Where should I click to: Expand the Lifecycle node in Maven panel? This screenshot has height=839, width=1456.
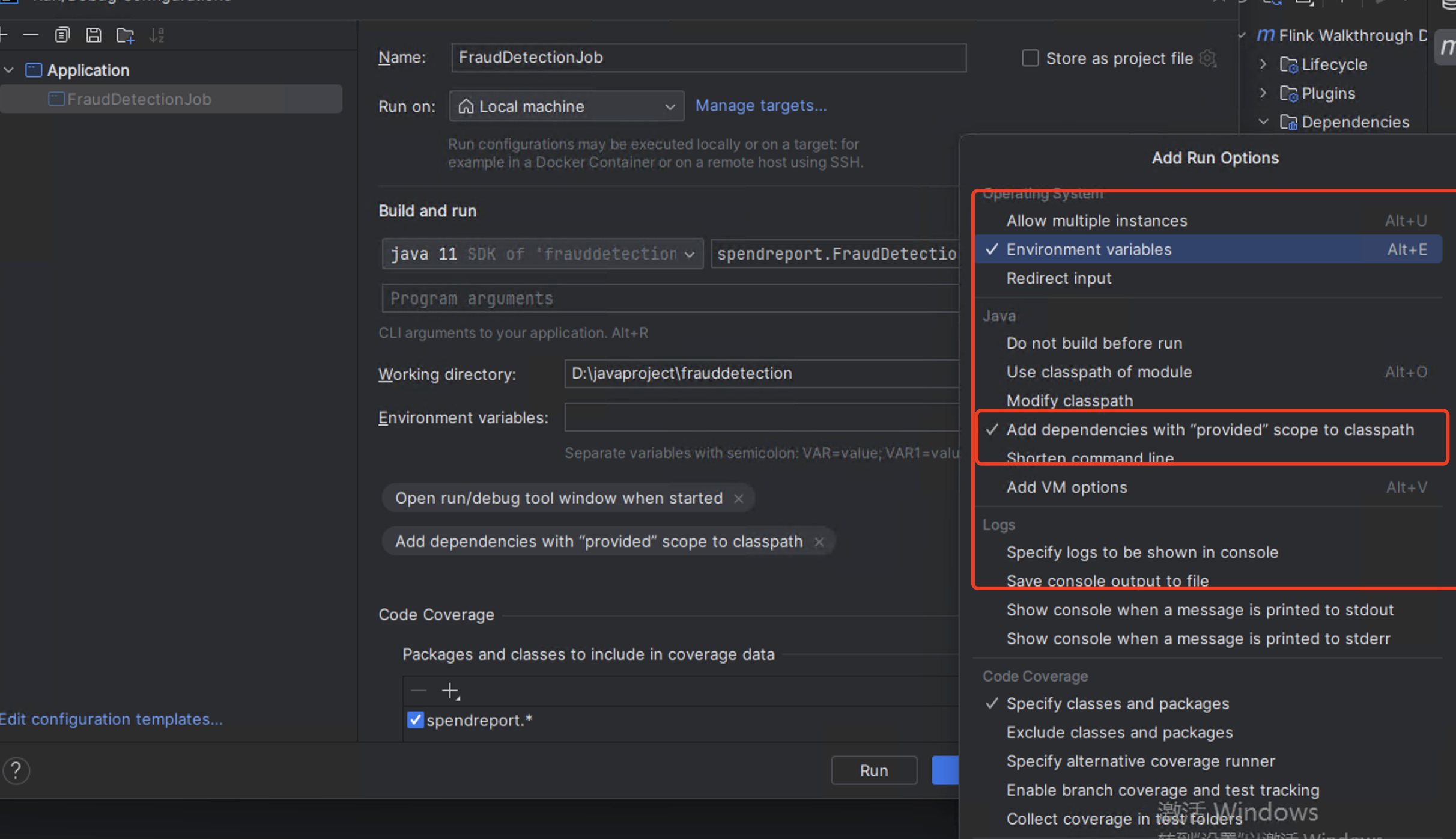[1263, 64]
